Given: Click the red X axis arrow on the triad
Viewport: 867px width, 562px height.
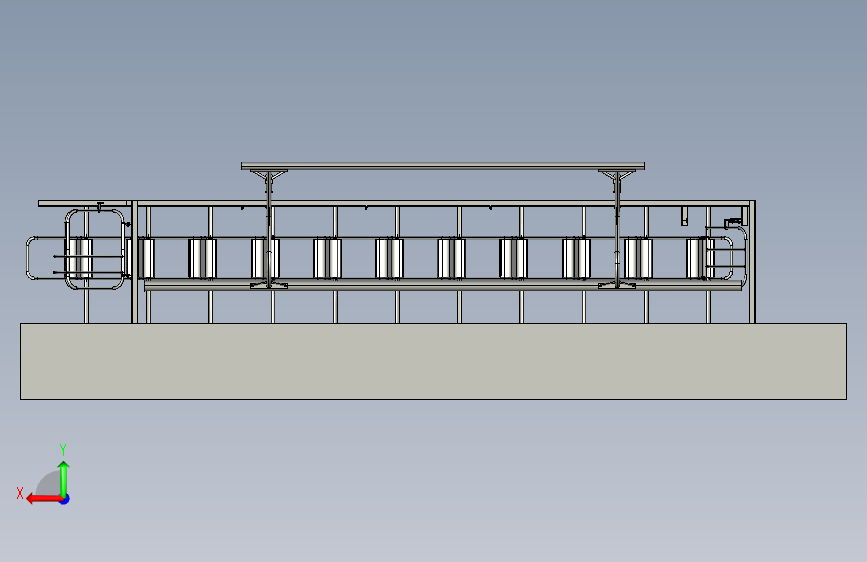Looking at the screenshot, I should click(44, 499).
